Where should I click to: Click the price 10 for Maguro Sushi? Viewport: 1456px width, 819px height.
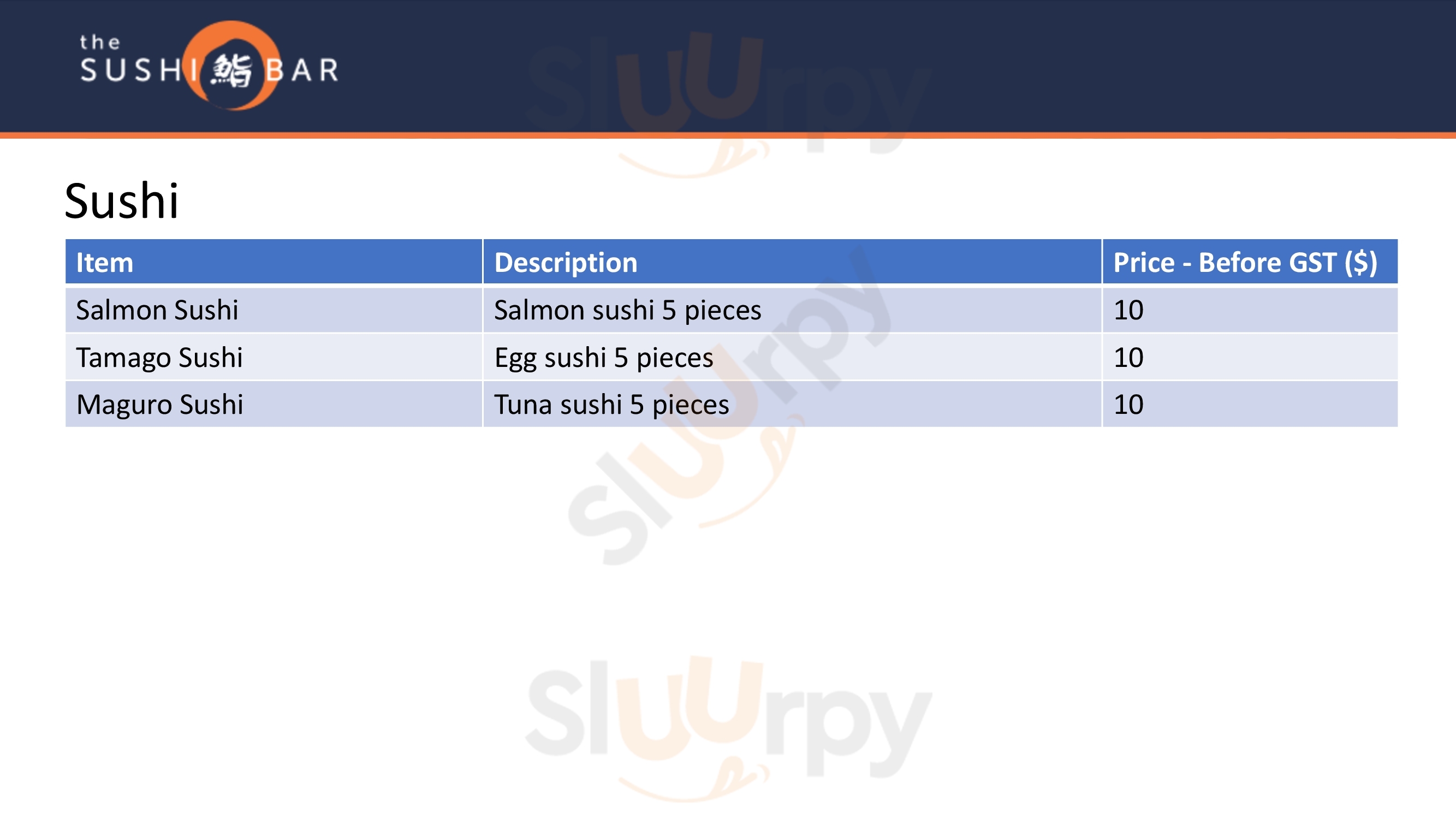tap(1128, 404)
